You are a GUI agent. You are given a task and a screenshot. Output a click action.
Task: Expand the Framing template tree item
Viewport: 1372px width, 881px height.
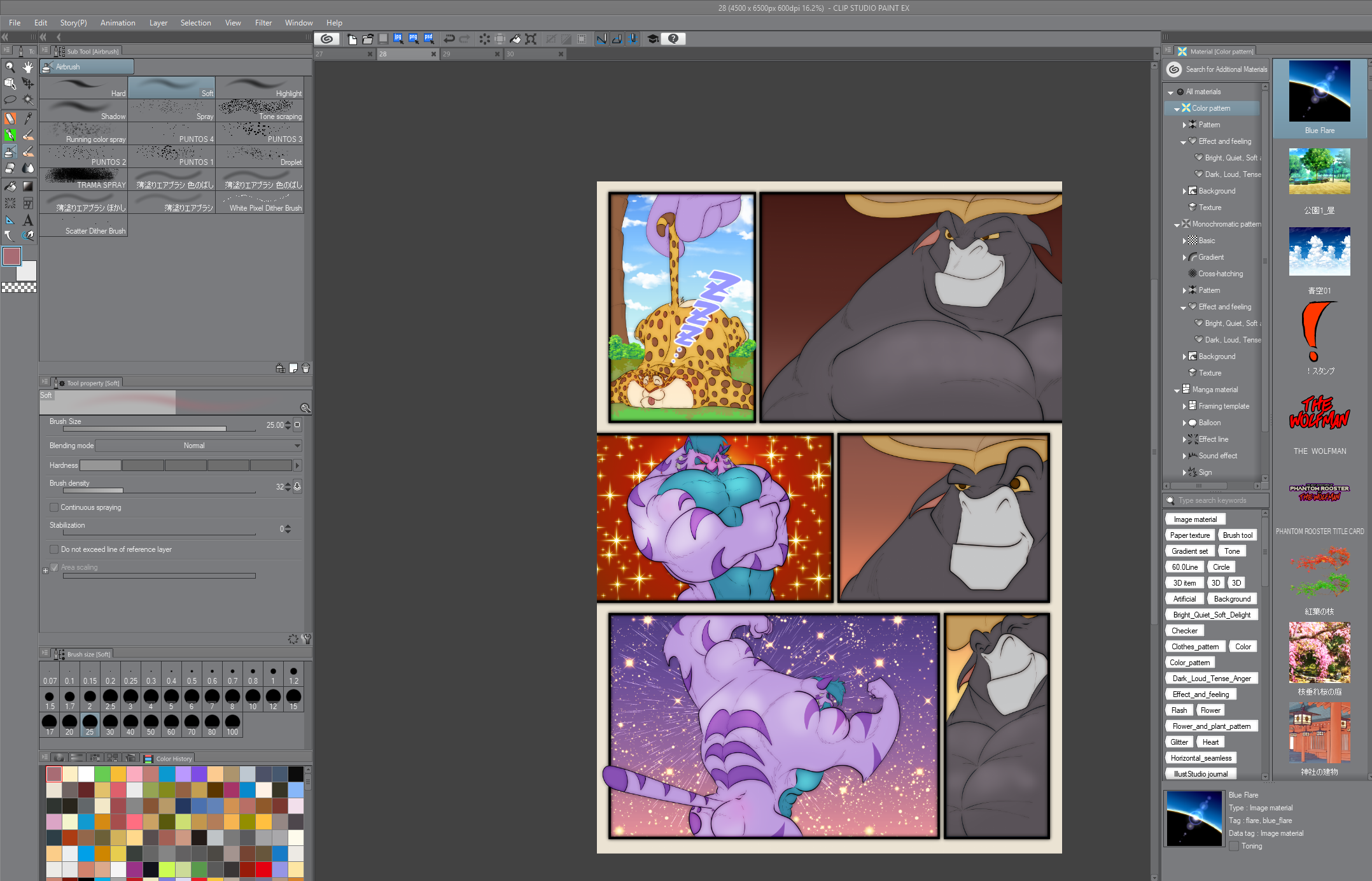(1184, 406)
